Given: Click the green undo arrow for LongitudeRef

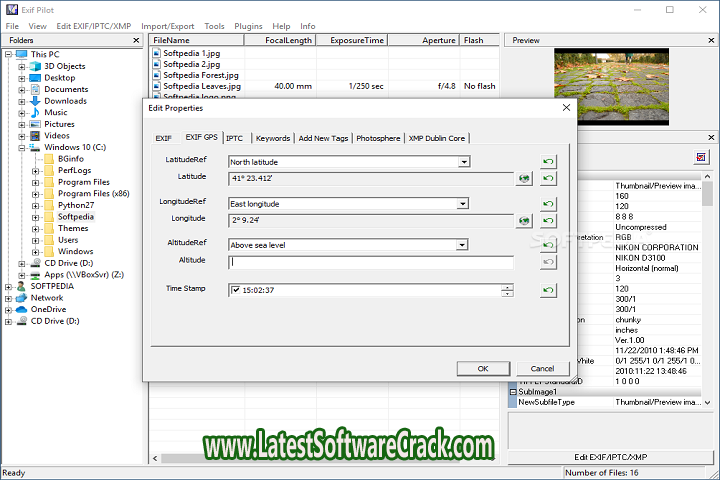Looking at the screenshot, I should (x=548, y=203).
